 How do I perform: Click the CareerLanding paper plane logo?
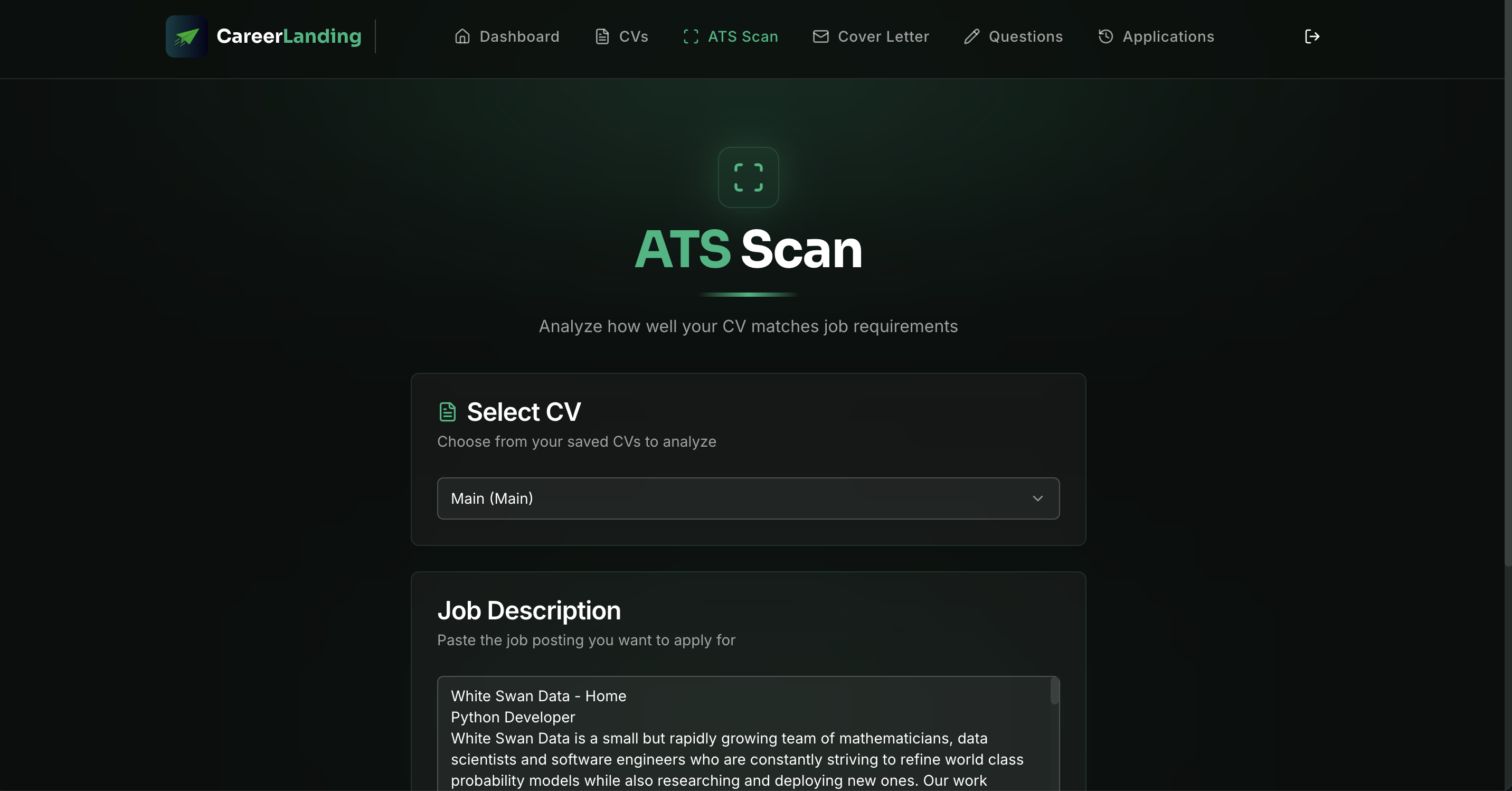point(187,36)
